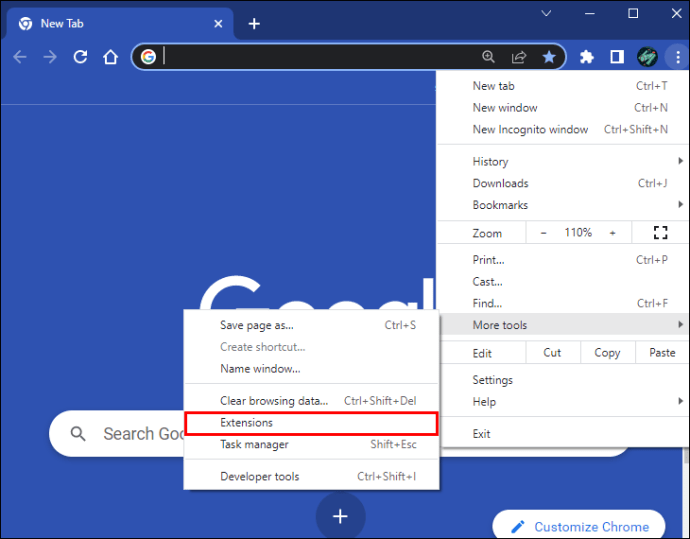
Task: Click the add shortcut plus circle
Action: (340, 516)
